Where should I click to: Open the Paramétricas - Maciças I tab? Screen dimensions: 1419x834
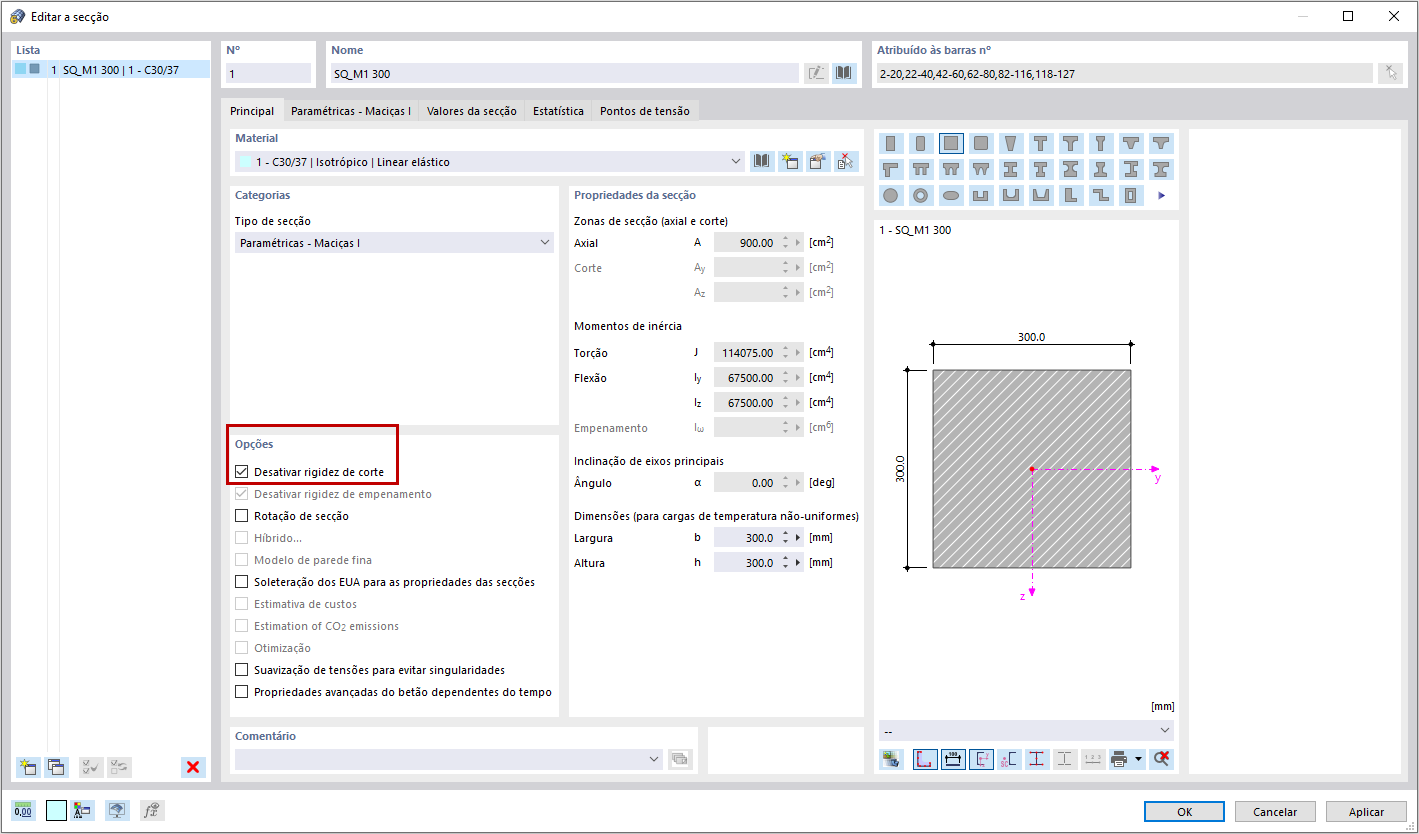[351, 111]
